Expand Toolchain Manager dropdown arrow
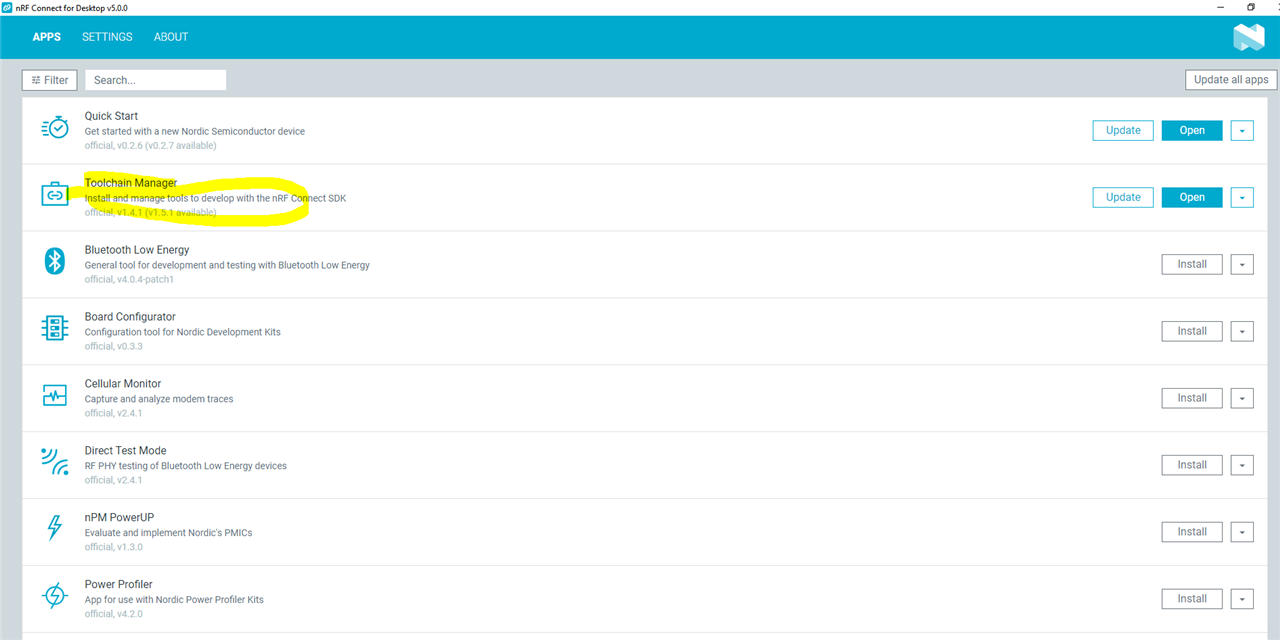 [x=1242, y=197]
